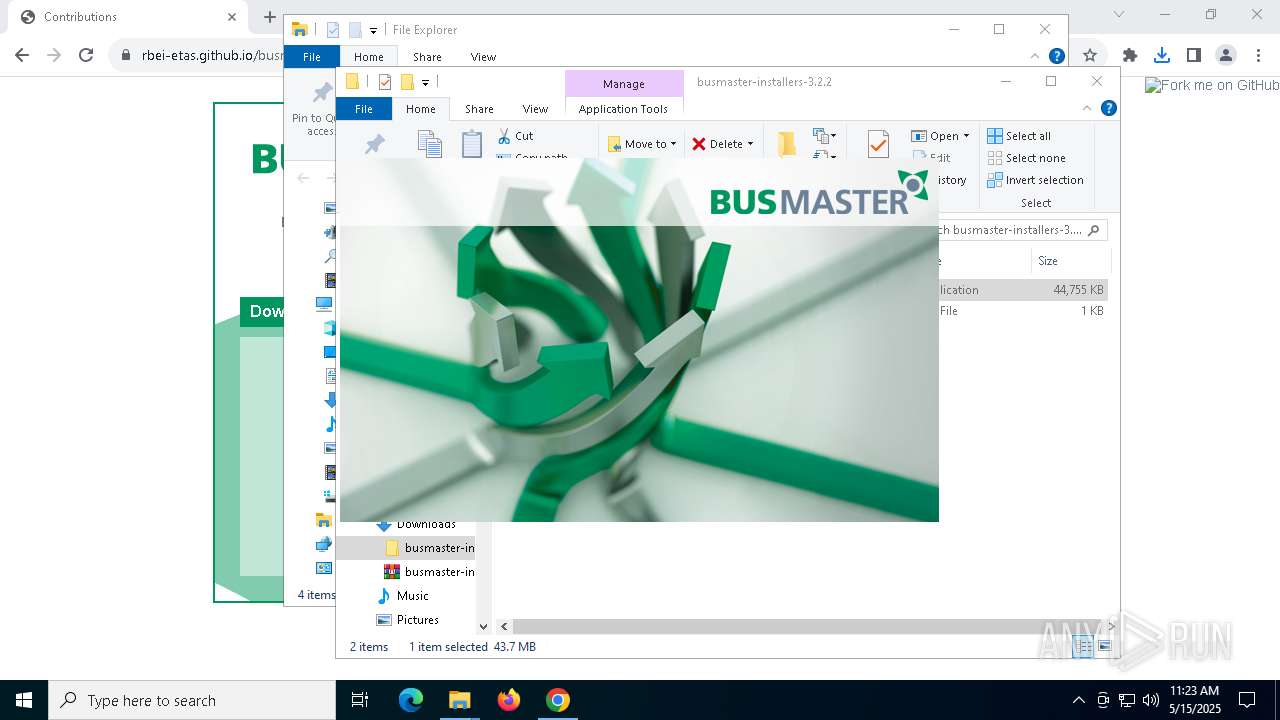Open the Move to dropdown arrow

673,144
